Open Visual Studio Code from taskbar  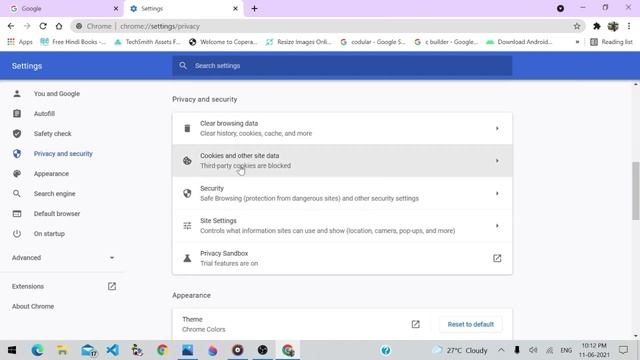(113, 350)
